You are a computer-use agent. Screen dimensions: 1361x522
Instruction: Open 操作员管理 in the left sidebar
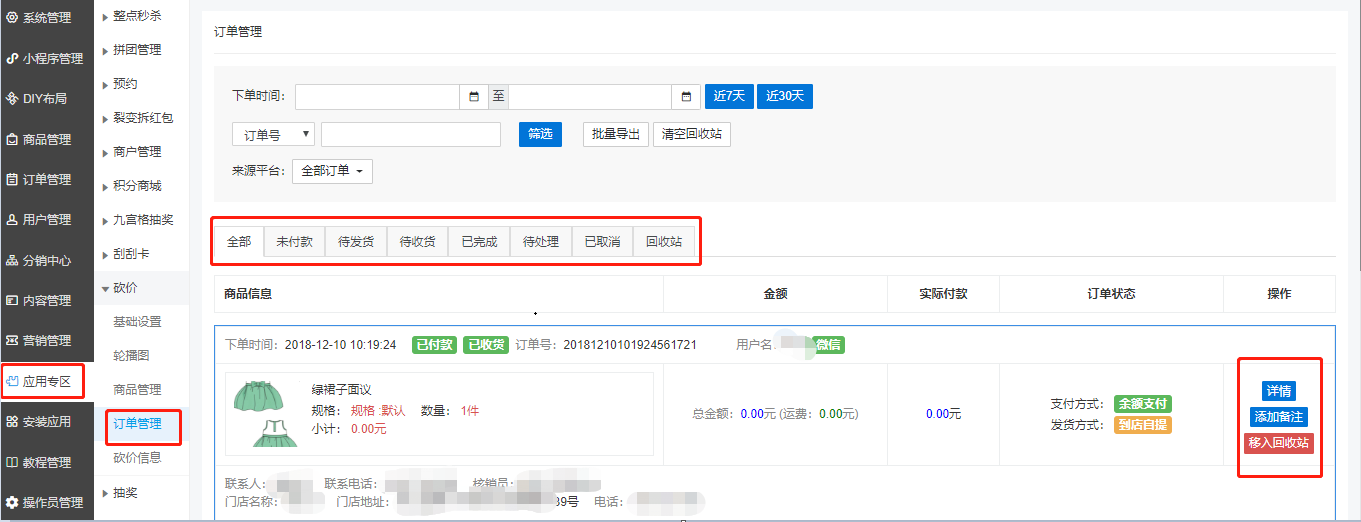click(47, 503)
